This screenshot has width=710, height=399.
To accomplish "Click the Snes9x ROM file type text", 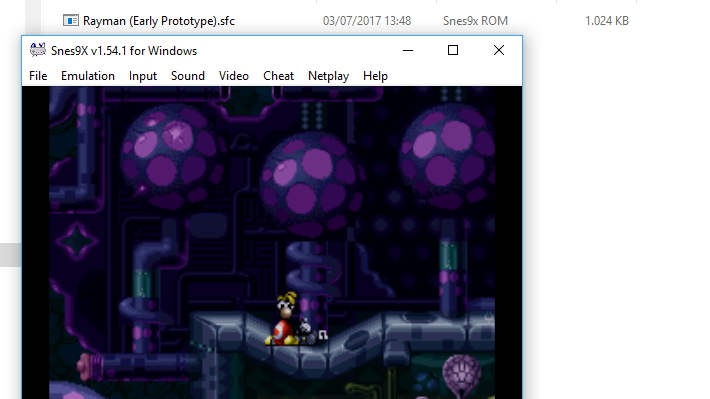I will pos(475,21).
